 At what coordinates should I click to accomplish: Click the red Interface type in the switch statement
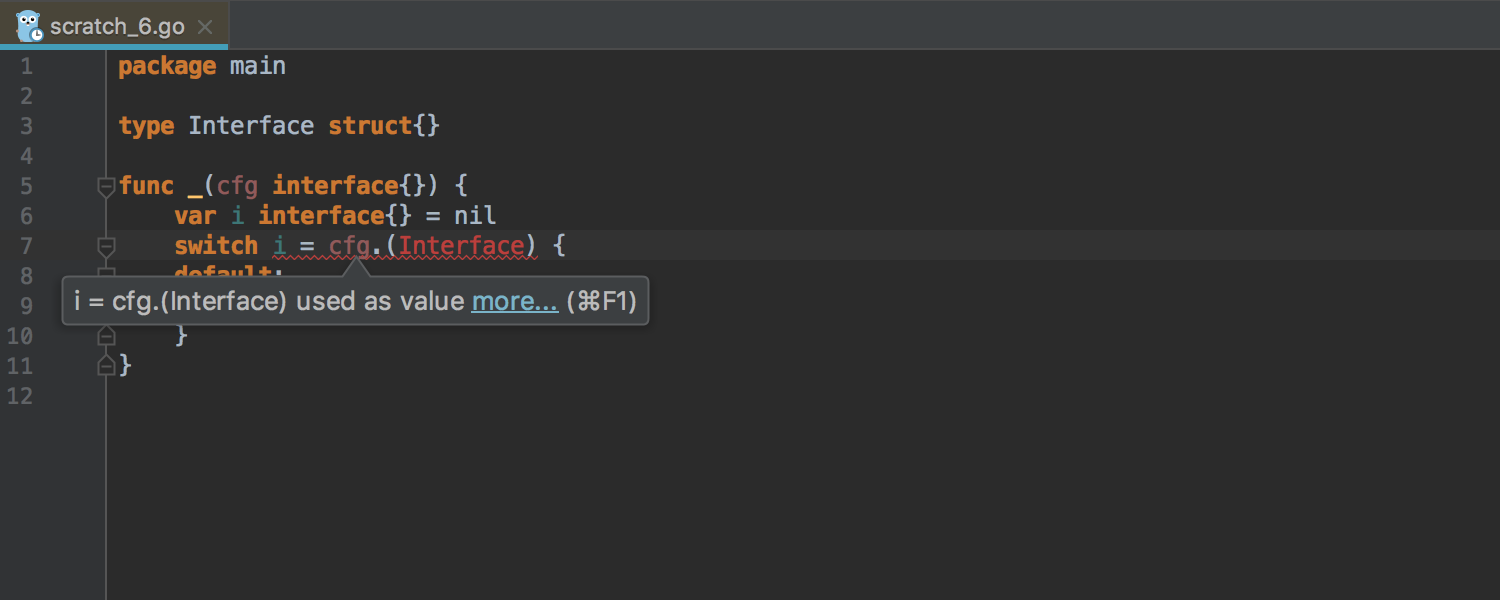461,246
